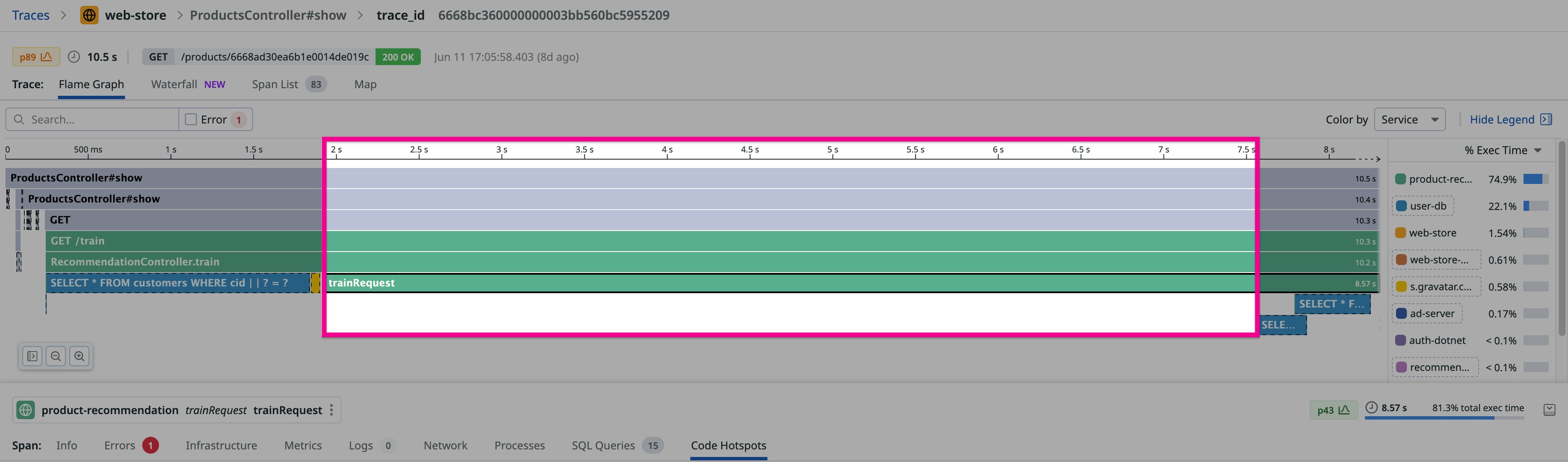Open the % Exec Time sort dropdown
This screenshot has width=1568, height=462.
(1502, 150)
